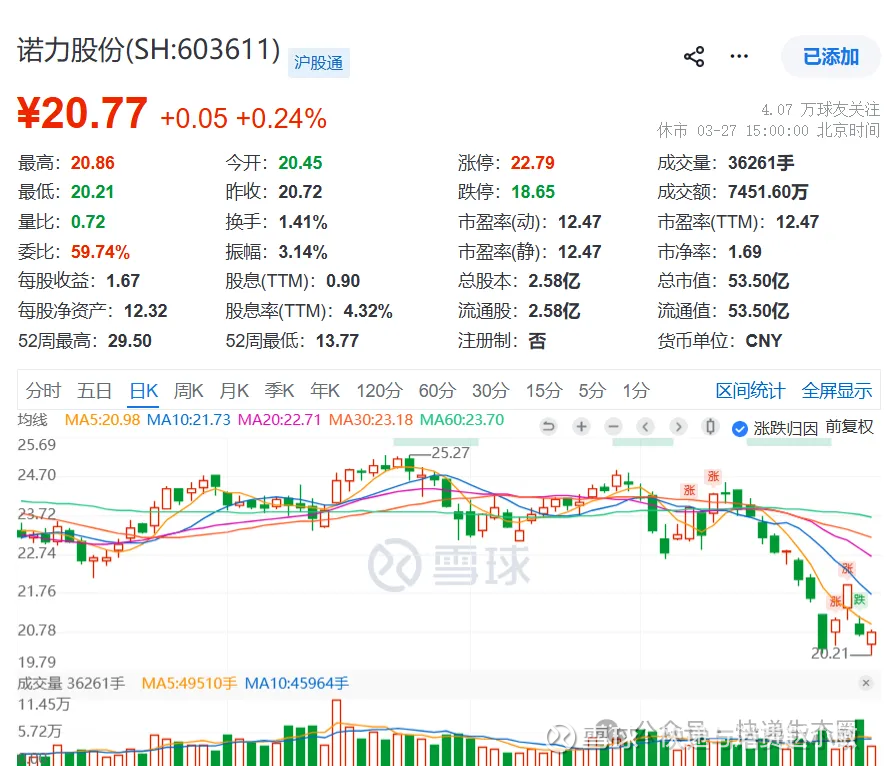
Task: Switch to 30分 interval tab
Action: pos(490,390)
